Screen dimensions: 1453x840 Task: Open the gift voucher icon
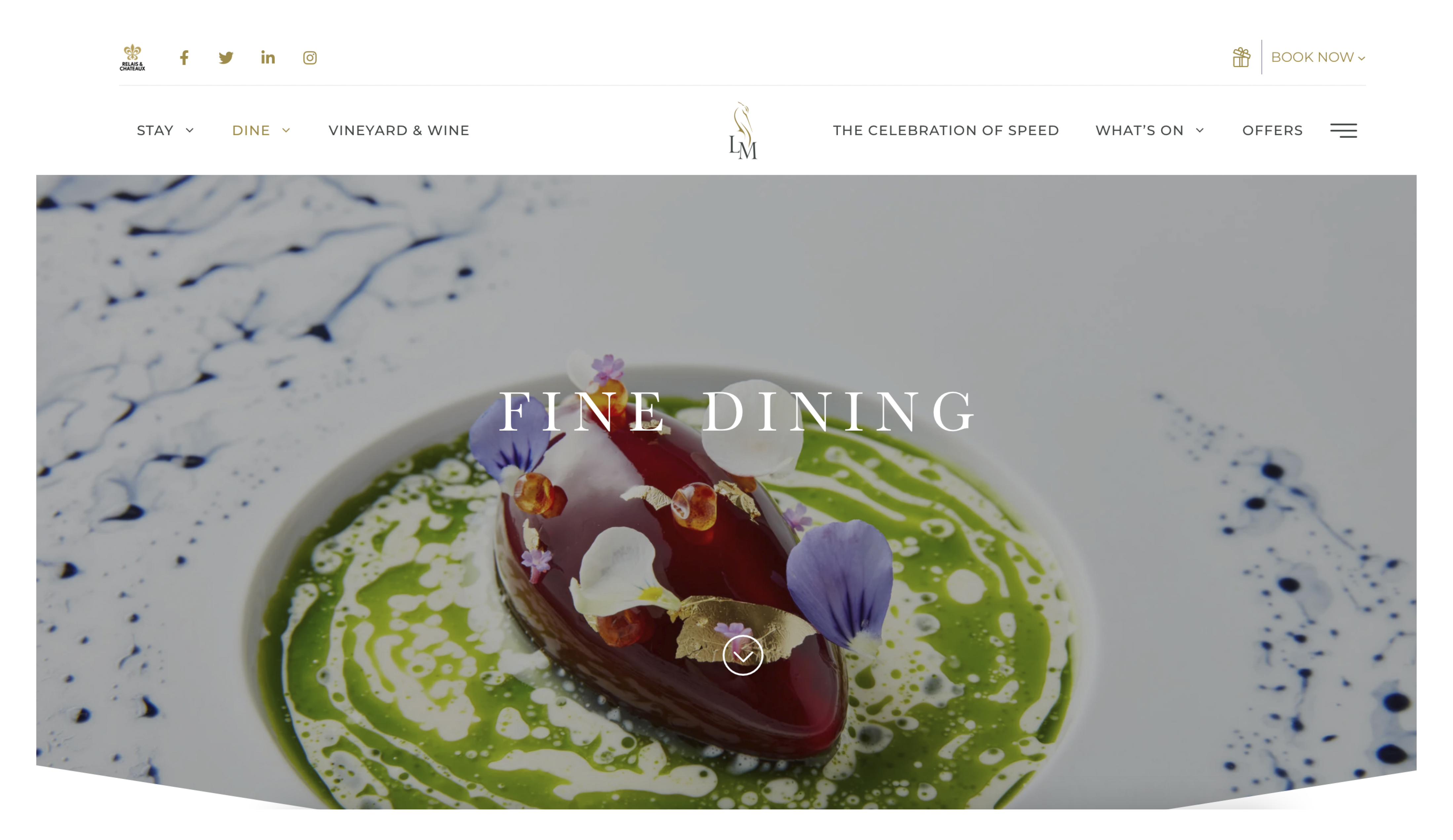coord(1241,57)
